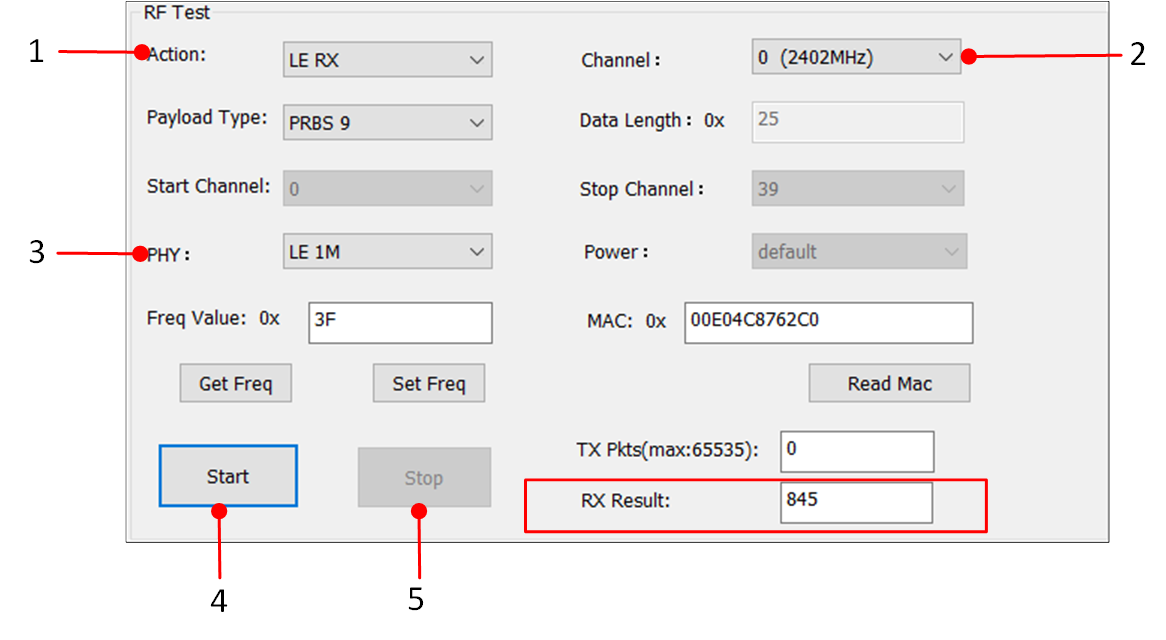Select the TX Pkts input field

pyautogui.click(x=857, y=451)
